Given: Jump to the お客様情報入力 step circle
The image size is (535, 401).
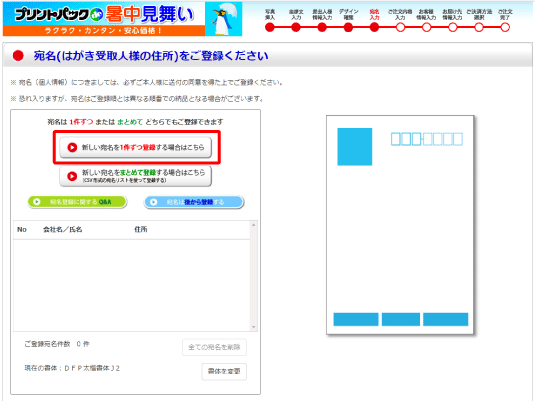Looking at the screenshot, I should coord(426,27).
